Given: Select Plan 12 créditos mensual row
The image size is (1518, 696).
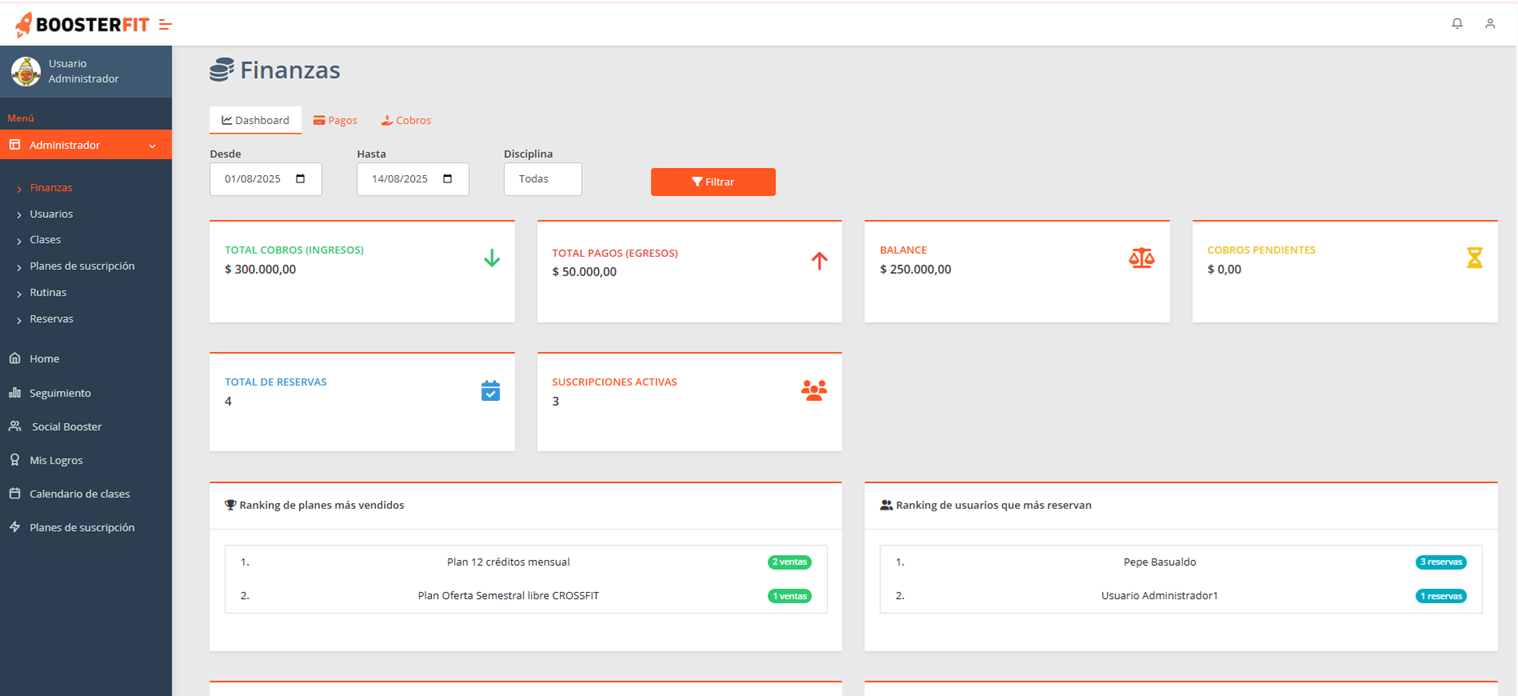Looking at the screenshot, I should pos(526,562).
